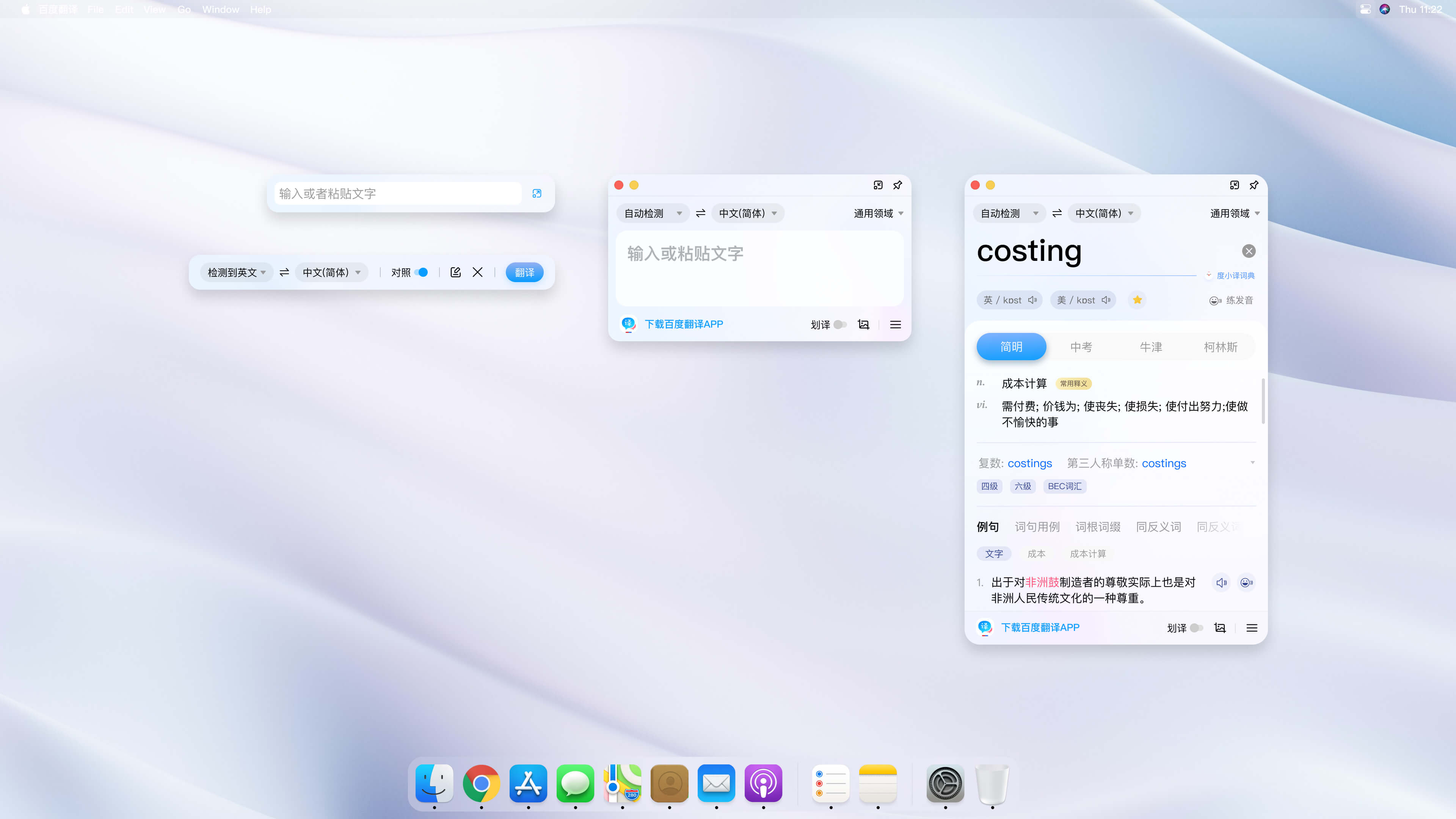Click the edit pencil icon in the floating toolbar

click(455, 273)
